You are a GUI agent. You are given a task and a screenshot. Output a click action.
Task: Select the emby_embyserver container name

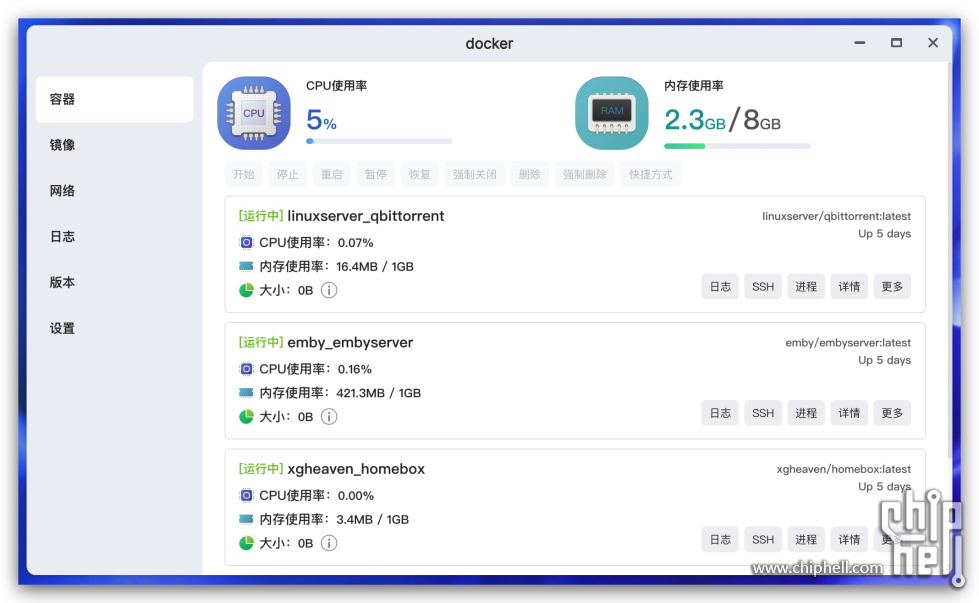click(x=350, y=343)
